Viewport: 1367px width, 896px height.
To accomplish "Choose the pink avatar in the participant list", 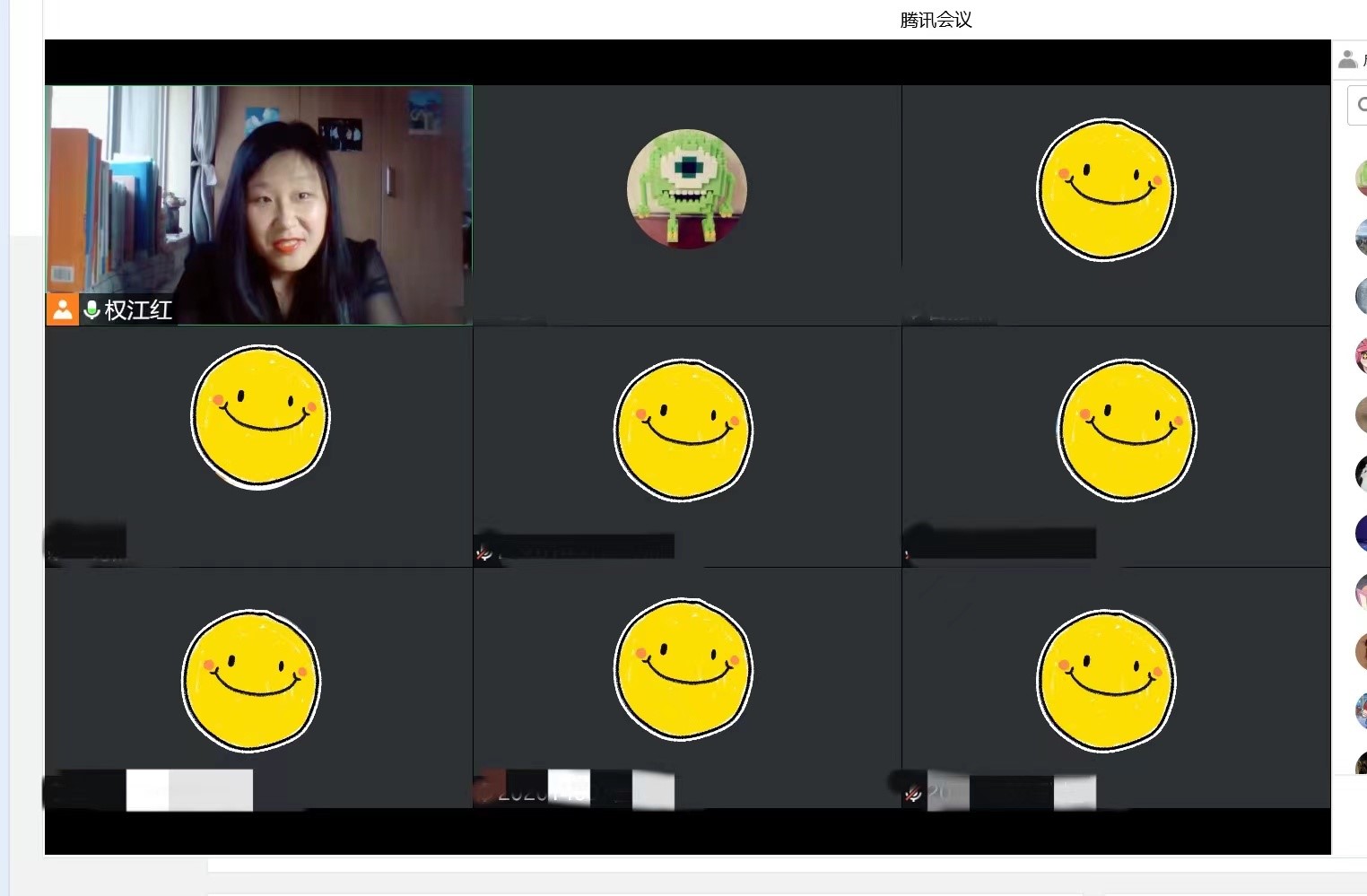I will tap(1361, 356).
